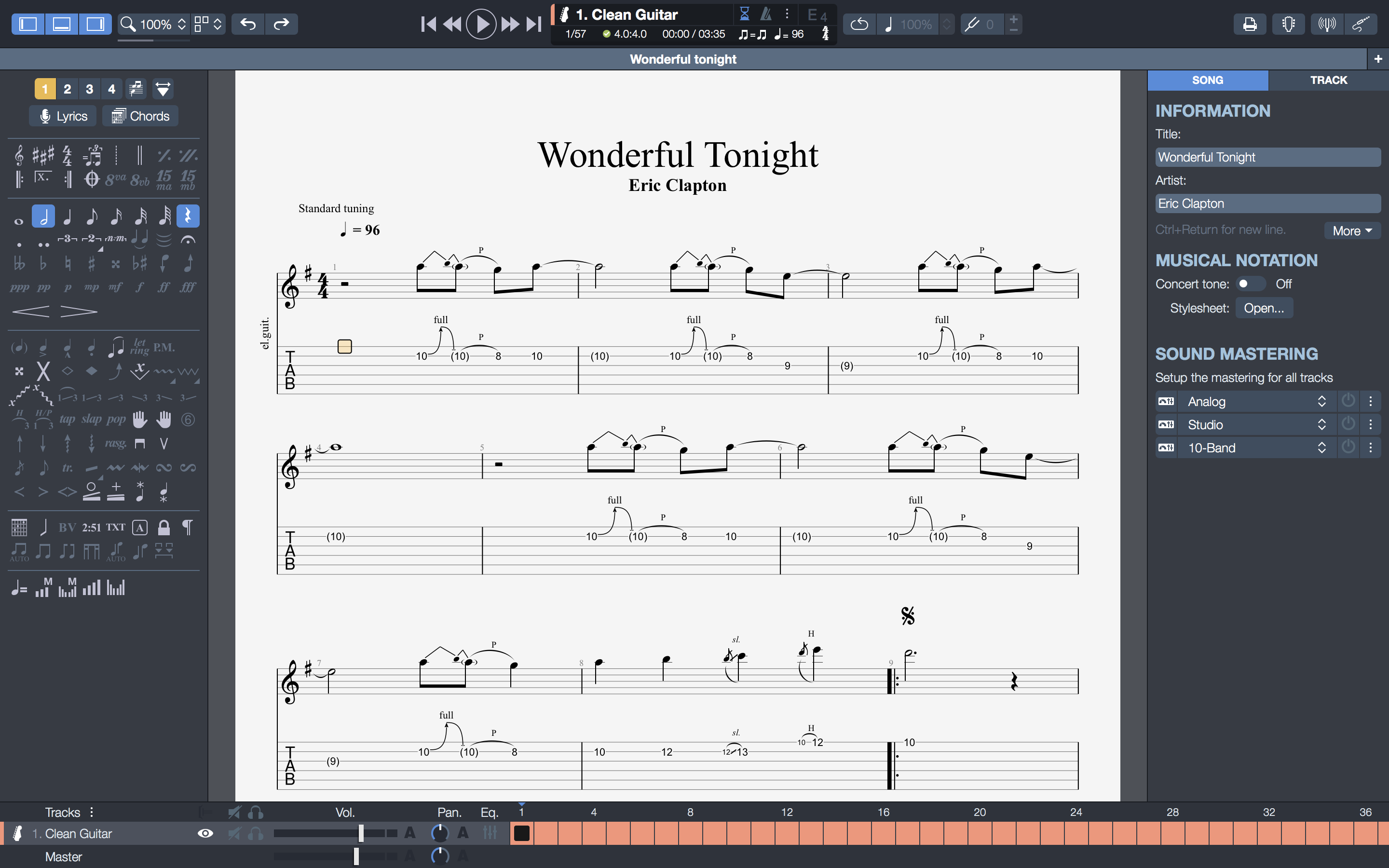Image resolution: width=1389 pixels, height=868 pixels.
Task: Select voice 1
Action: [45, 89]
